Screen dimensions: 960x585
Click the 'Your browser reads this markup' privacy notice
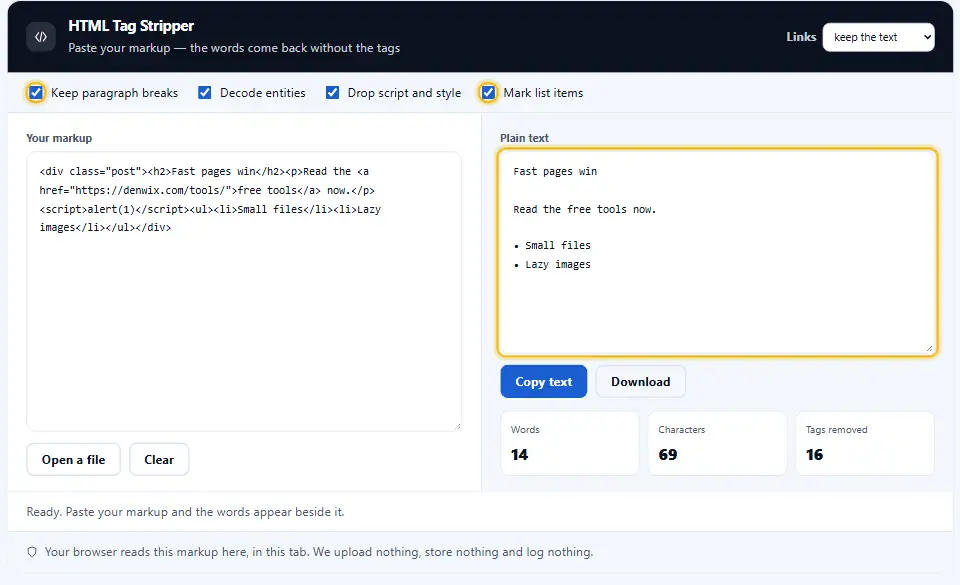(x=319, y=552)
